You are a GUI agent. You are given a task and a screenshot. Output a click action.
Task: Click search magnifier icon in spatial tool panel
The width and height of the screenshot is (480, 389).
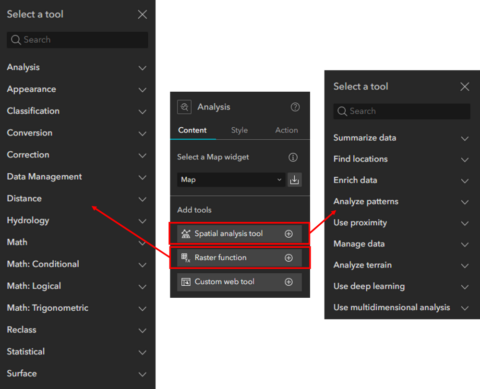click(342, 111)
